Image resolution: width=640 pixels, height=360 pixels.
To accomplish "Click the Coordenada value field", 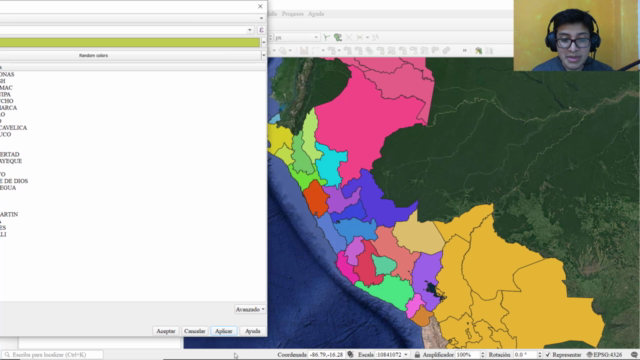I will coord(326,355).
